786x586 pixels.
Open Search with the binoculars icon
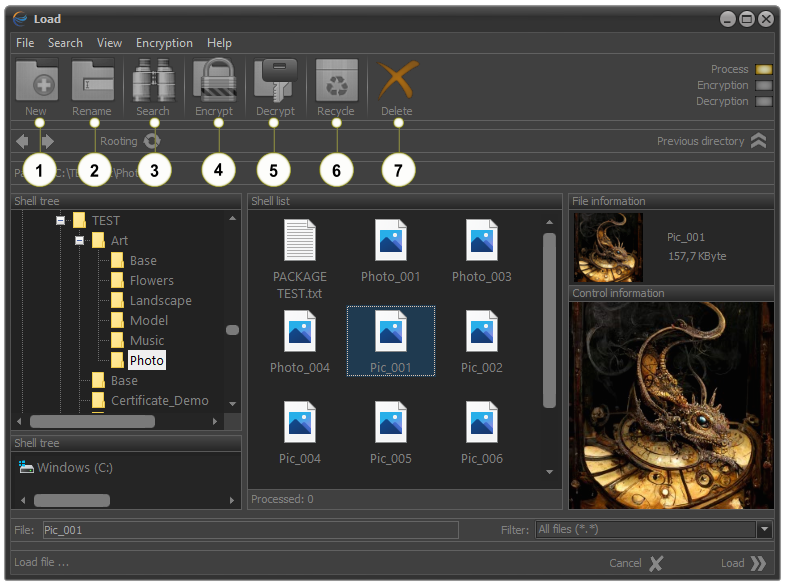(x=153, y=80)
